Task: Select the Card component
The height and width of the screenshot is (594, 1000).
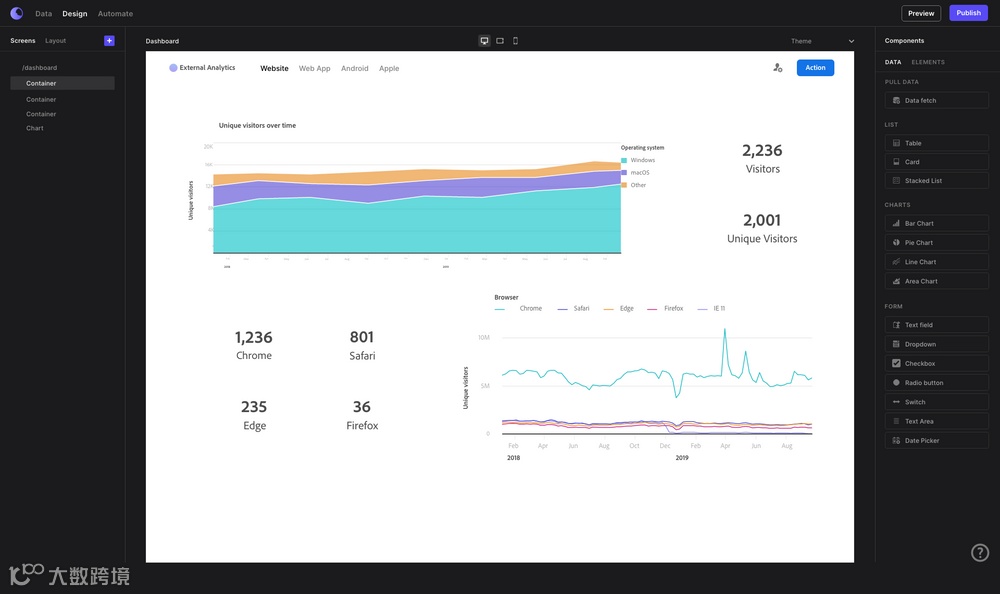Action: point(936,161)
